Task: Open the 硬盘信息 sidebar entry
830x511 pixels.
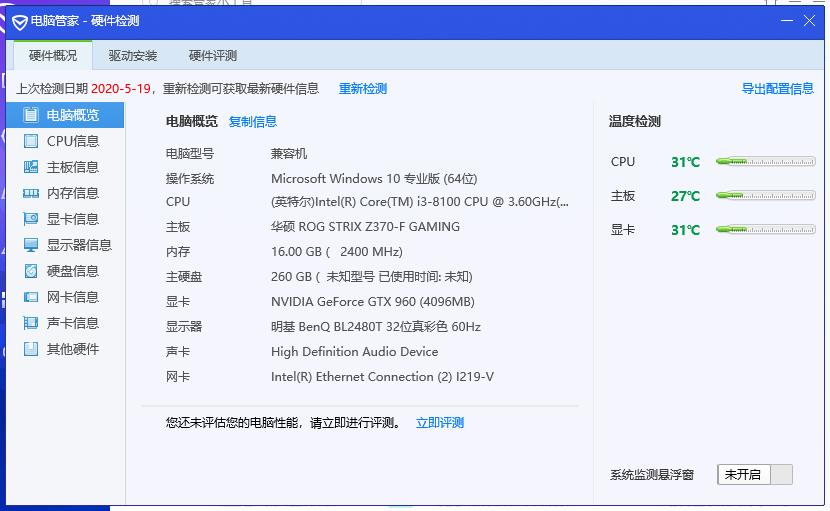Action: [x=65, y=271]
